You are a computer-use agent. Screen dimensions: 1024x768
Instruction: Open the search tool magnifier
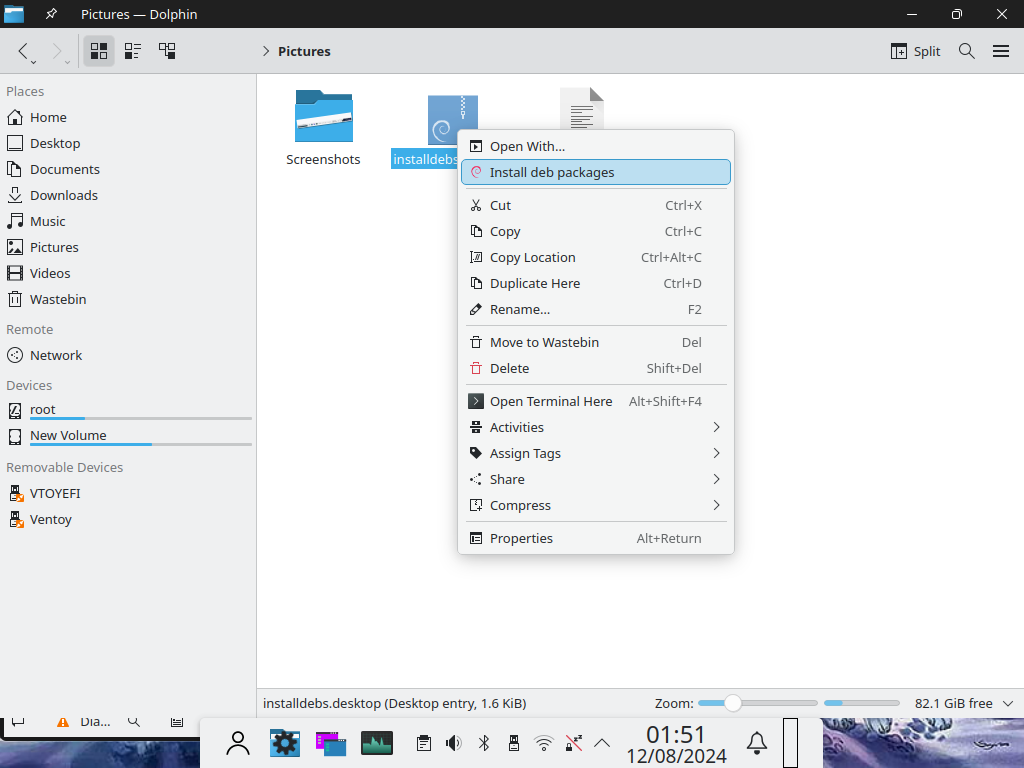[x=967, y=51]
